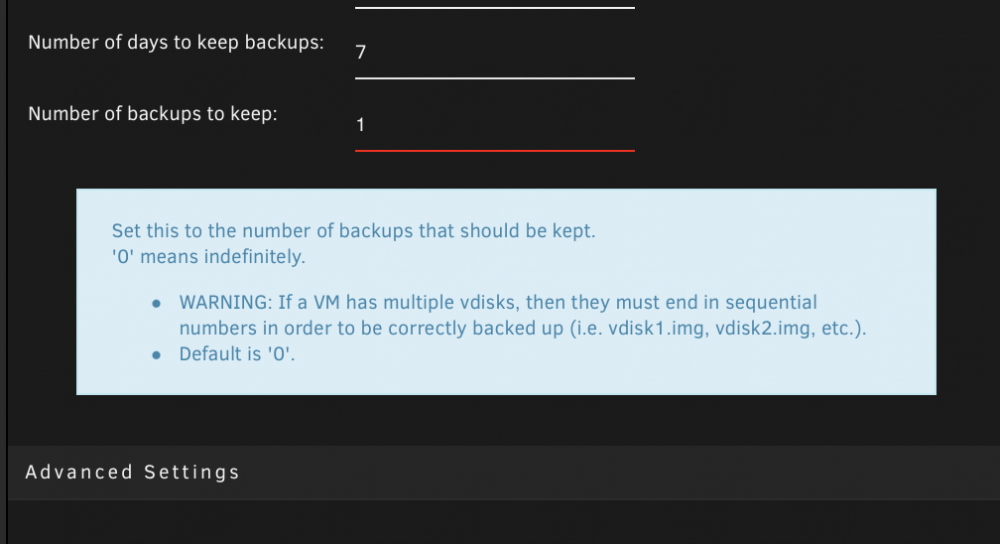The width and height of the screenshot is (1000, 544).
Task: Expand the Advanced Settings section header
Action: [x=504, y=473]
